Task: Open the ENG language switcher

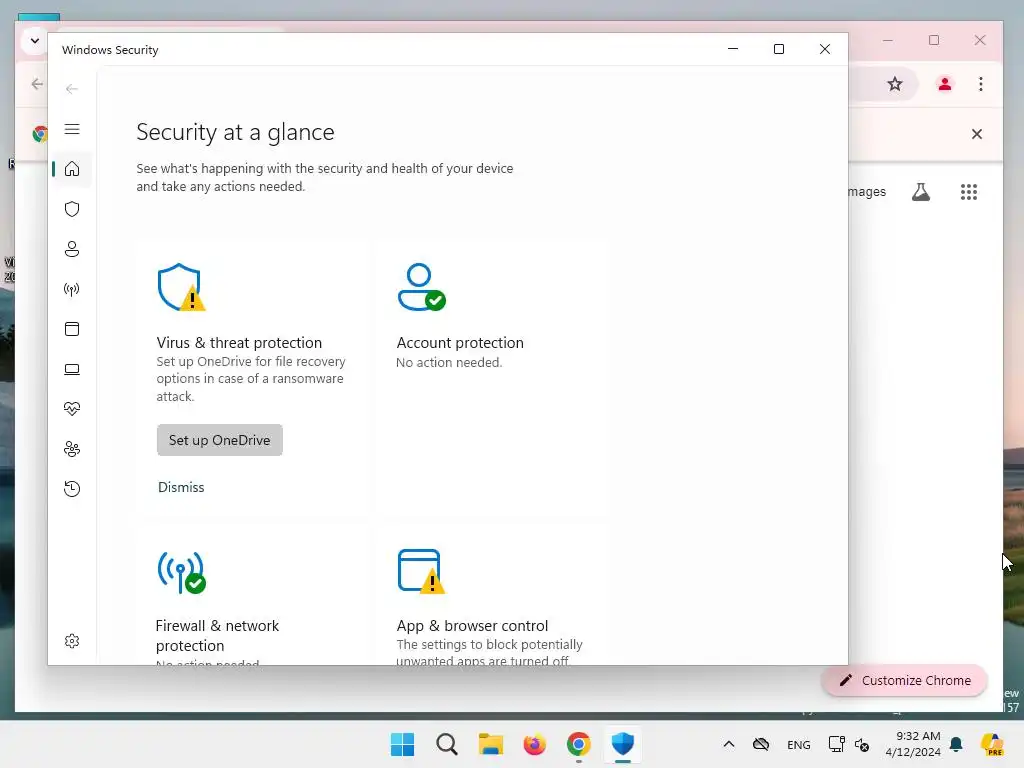Action: pos(799,744)
